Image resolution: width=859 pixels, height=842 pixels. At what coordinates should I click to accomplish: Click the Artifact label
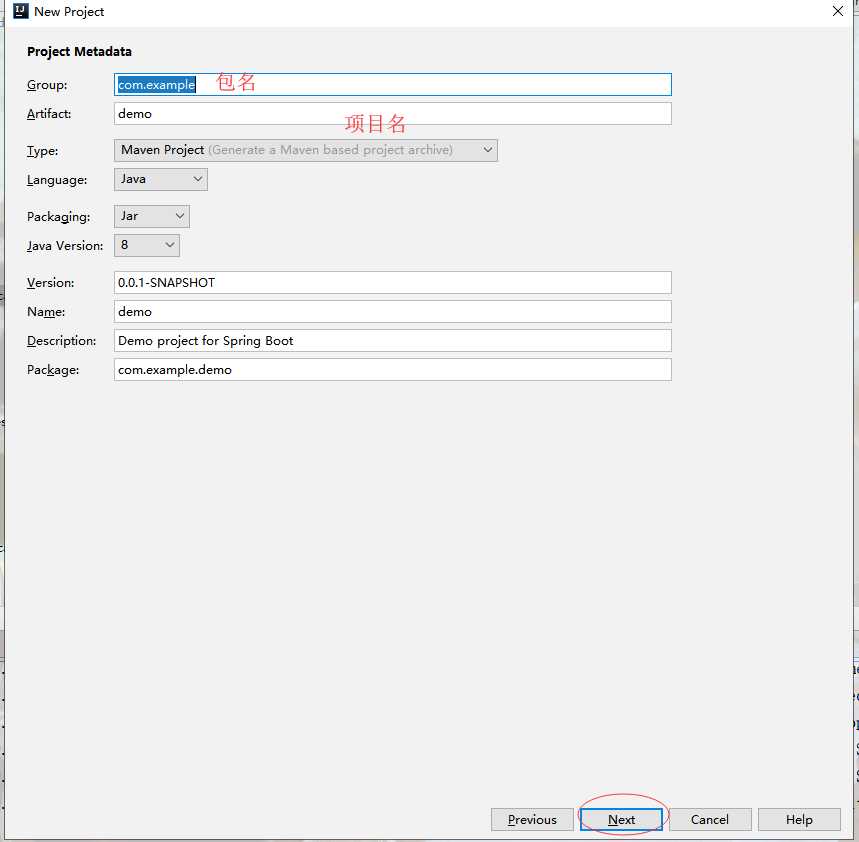pos(49,114)
